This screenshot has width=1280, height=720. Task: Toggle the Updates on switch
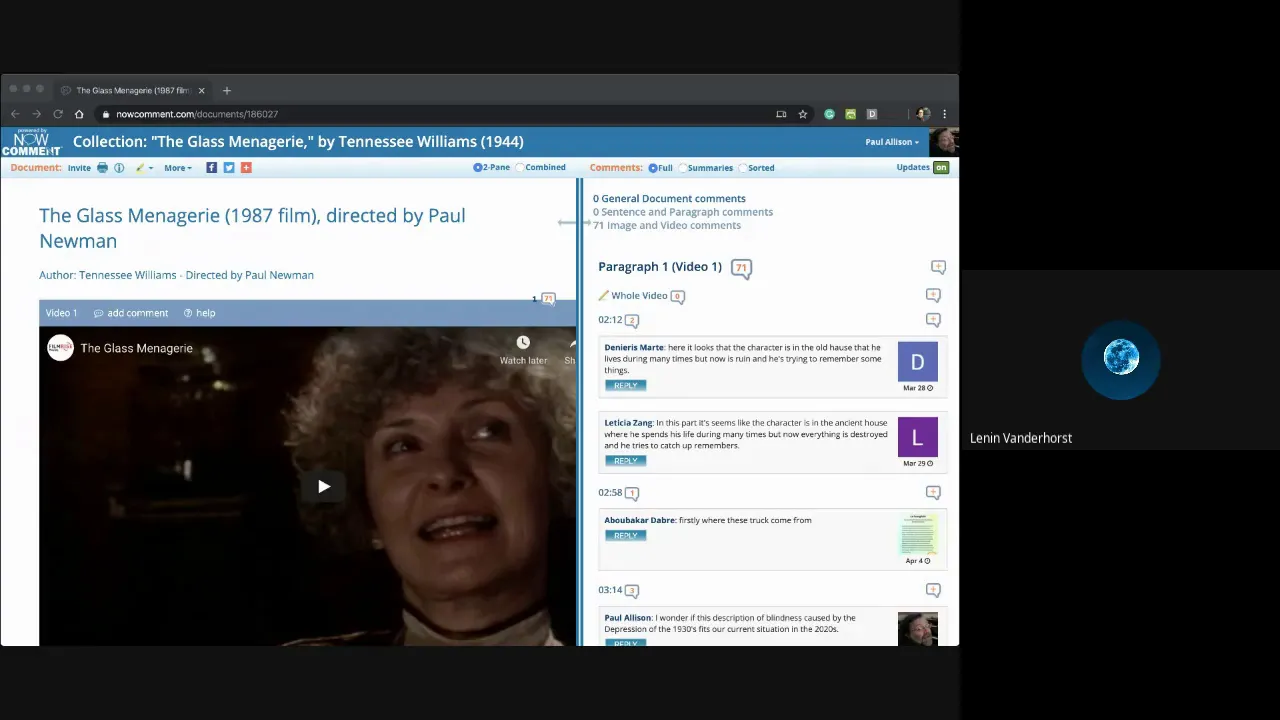(941, 168)
